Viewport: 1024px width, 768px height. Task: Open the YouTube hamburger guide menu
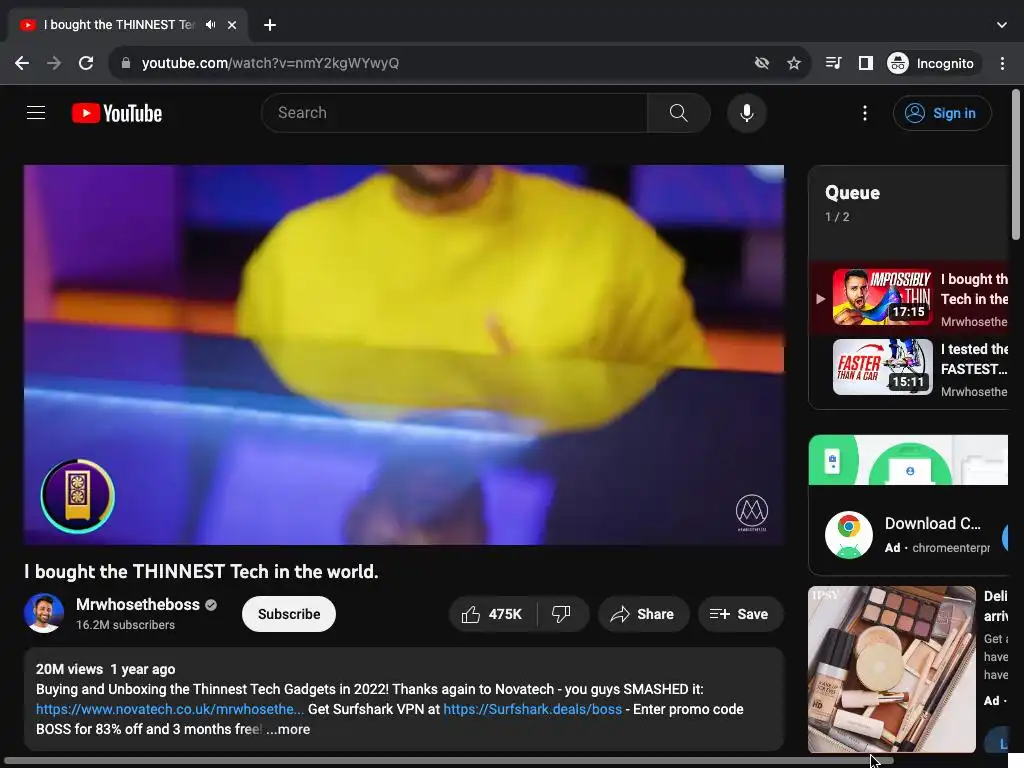tap(36, 113)
